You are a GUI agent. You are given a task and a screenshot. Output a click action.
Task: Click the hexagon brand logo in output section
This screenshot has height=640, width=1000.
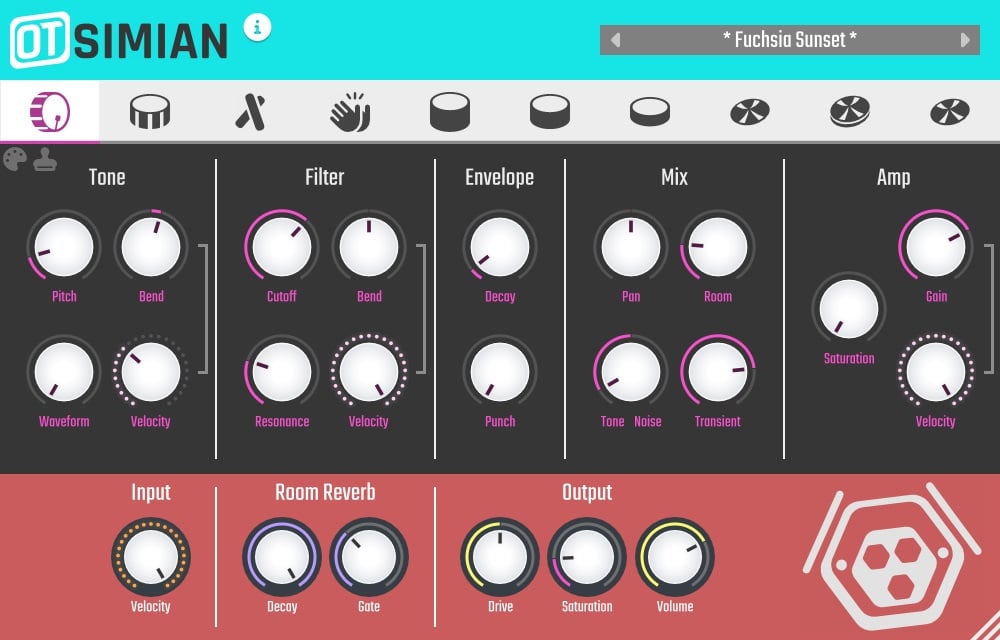892,556
